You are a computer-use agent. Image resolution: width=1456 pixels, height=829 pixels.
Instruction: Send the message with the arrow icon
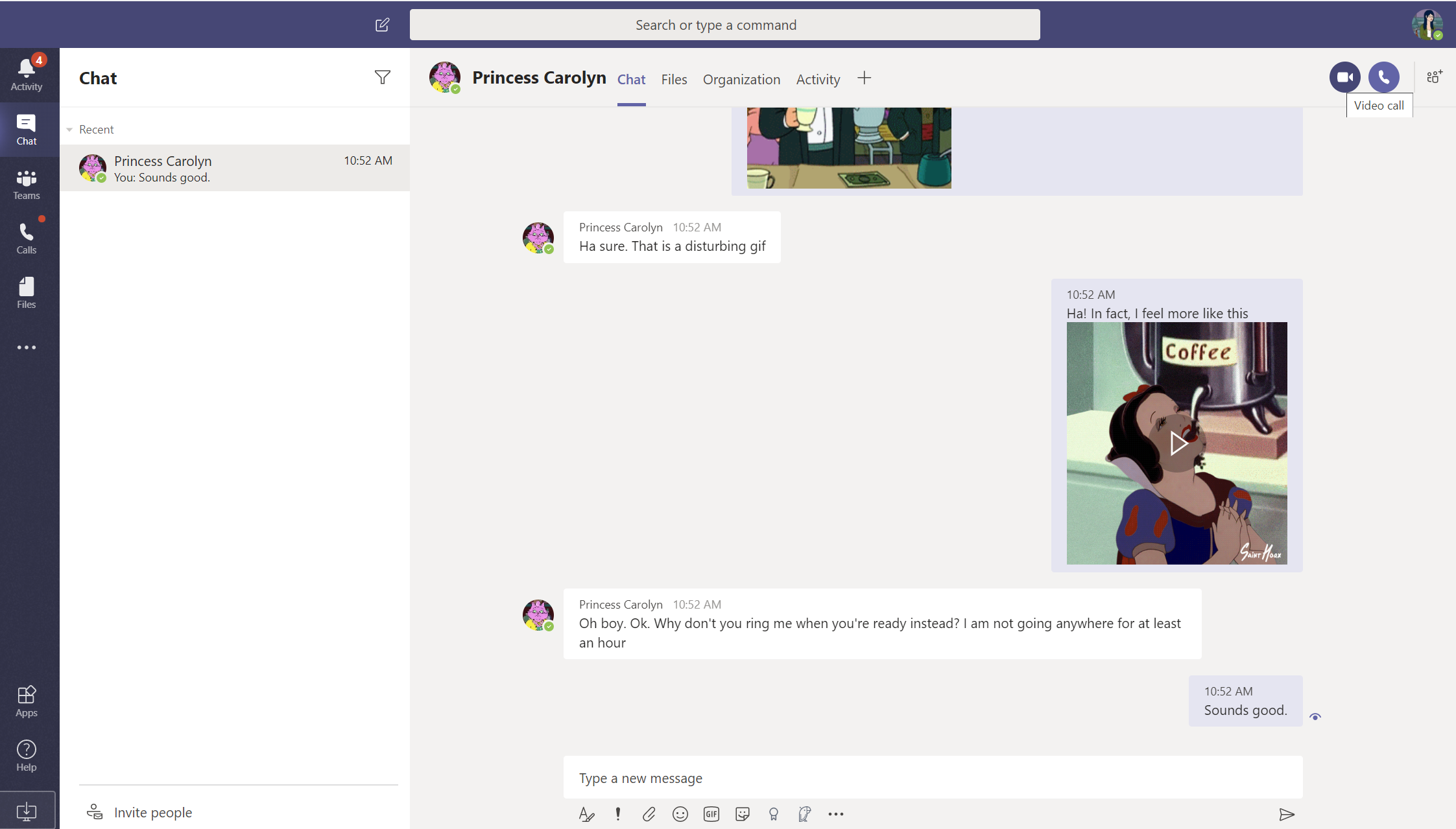point(1287,814)
